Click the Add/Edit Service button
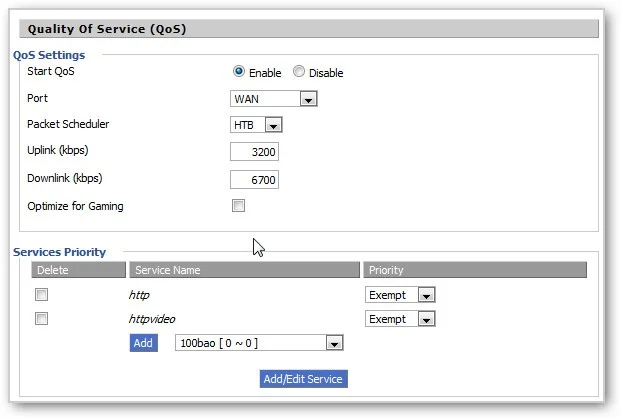621x419 pixels. (303, 379)
